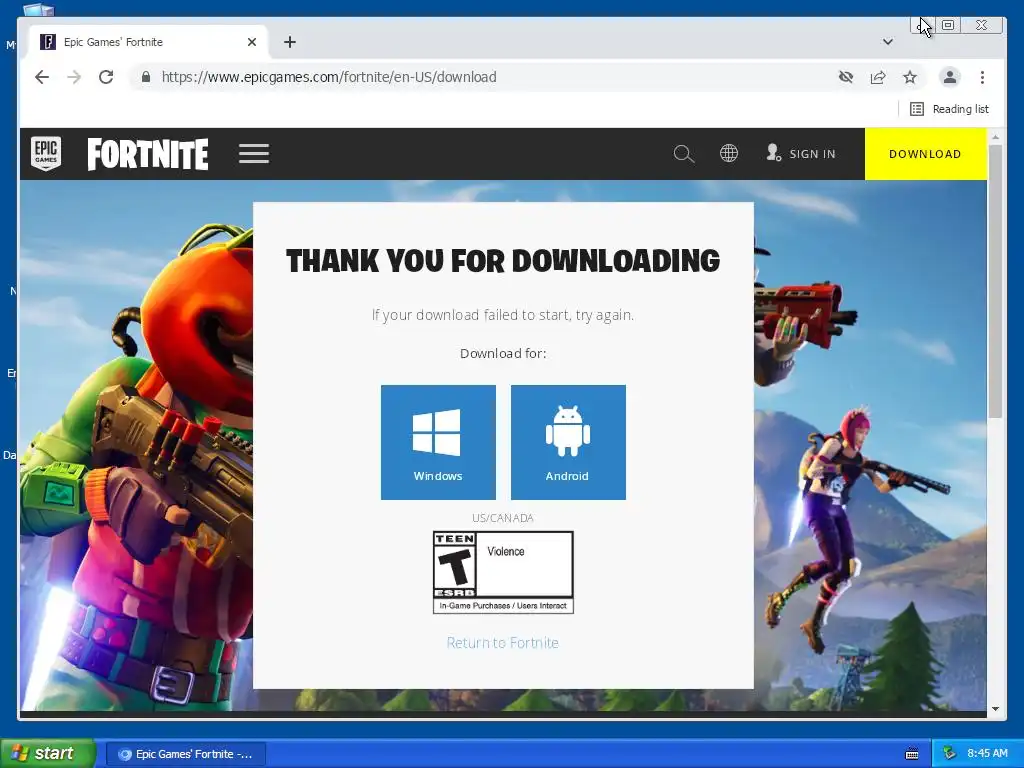Click the crossed-eye tracking icon in address bar
1024x768 pixels.
click(x=846, y=77)
